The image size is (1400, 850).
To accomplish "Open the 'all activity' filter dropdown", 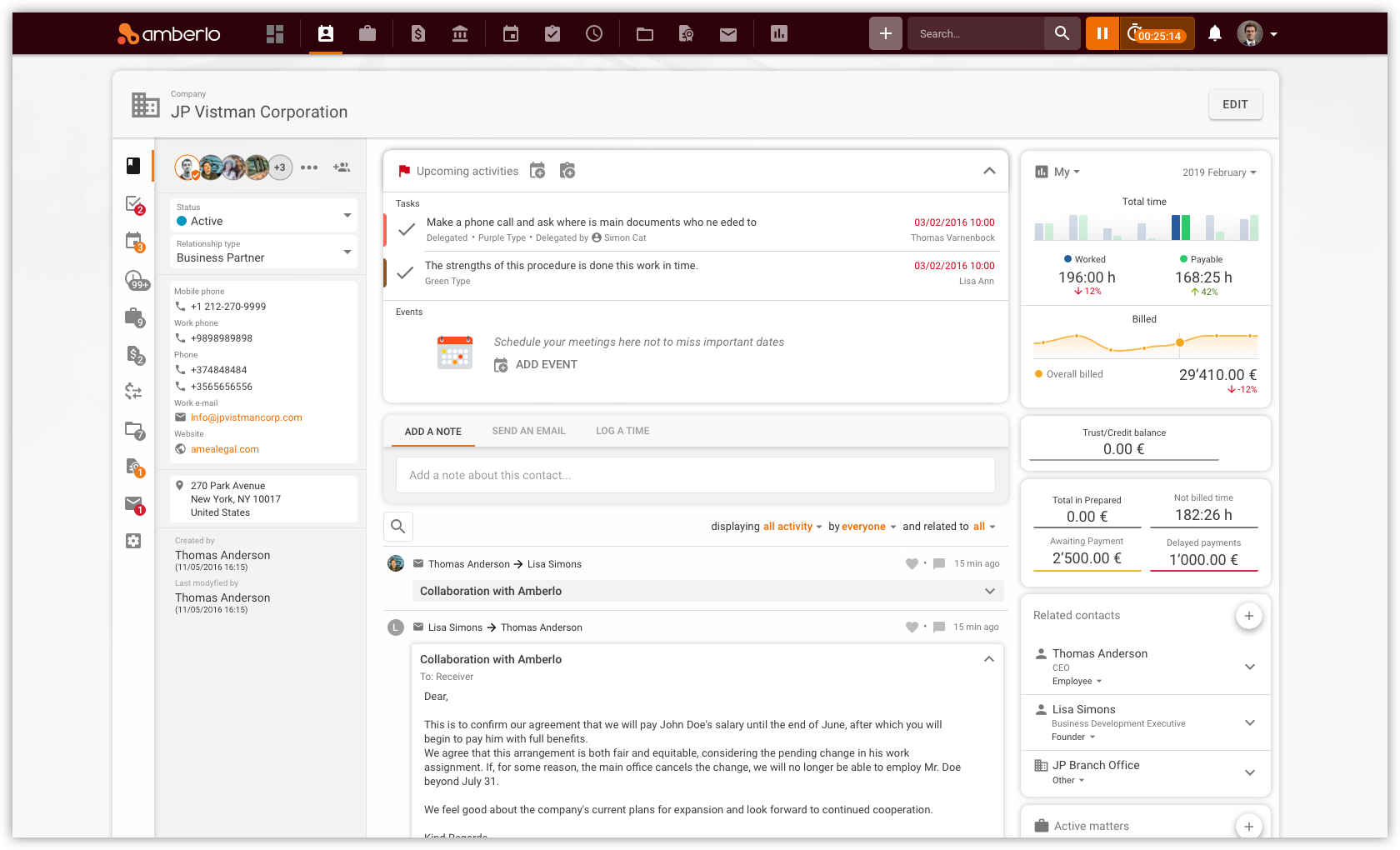I will pyautogui.click(x=793, y=527).
